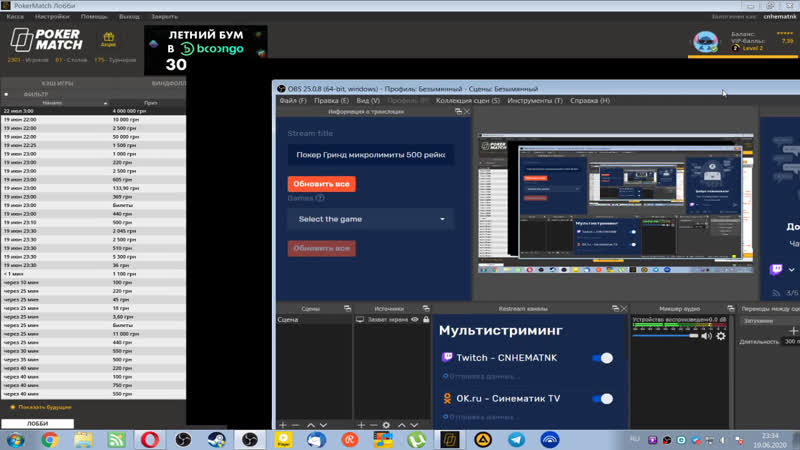
Task: Open the Select the game dropdown
Action: pyautogui.click(x=371, y=219)
